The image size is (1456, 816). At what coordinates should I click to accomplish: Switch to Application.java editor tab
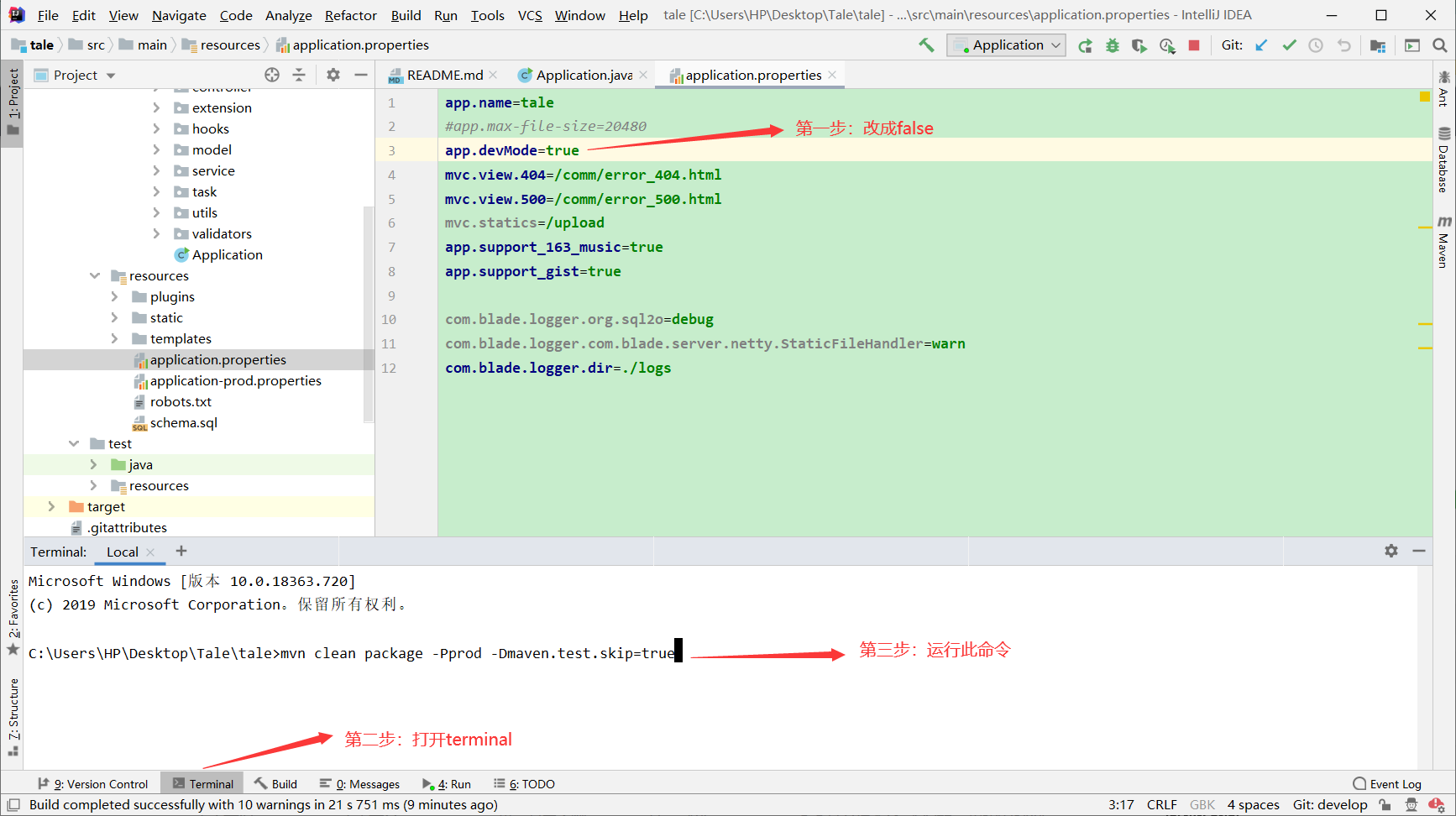click(584, 75)
